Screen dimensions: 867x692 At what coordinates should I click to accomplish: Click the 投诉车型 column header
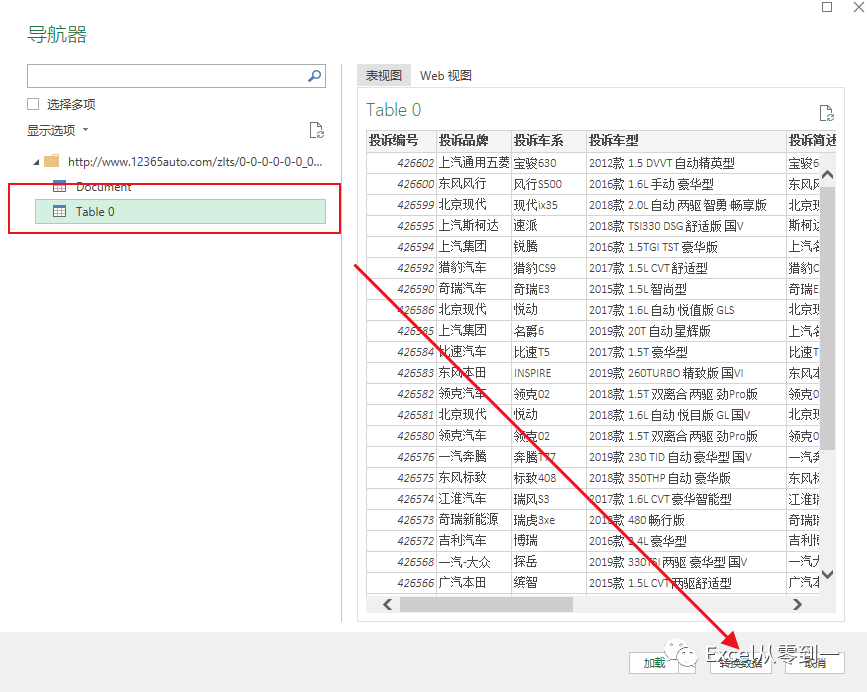pos(687,141)
